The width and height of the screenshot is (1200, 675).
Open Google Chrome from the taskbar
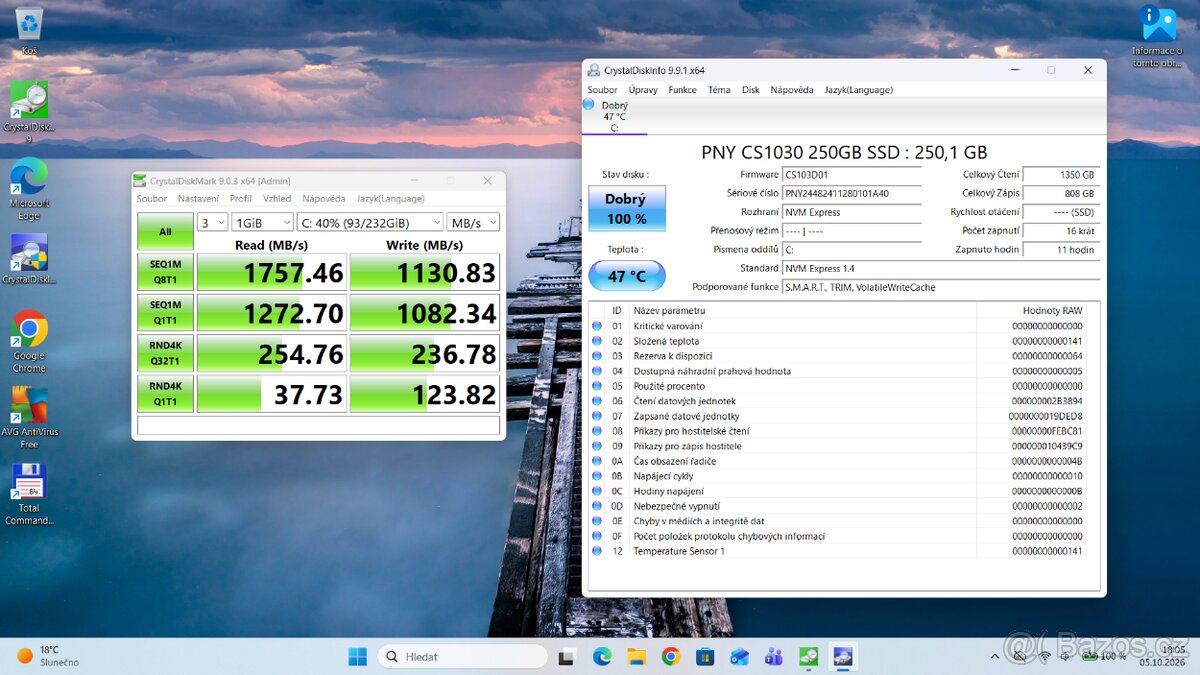point(670,657)
